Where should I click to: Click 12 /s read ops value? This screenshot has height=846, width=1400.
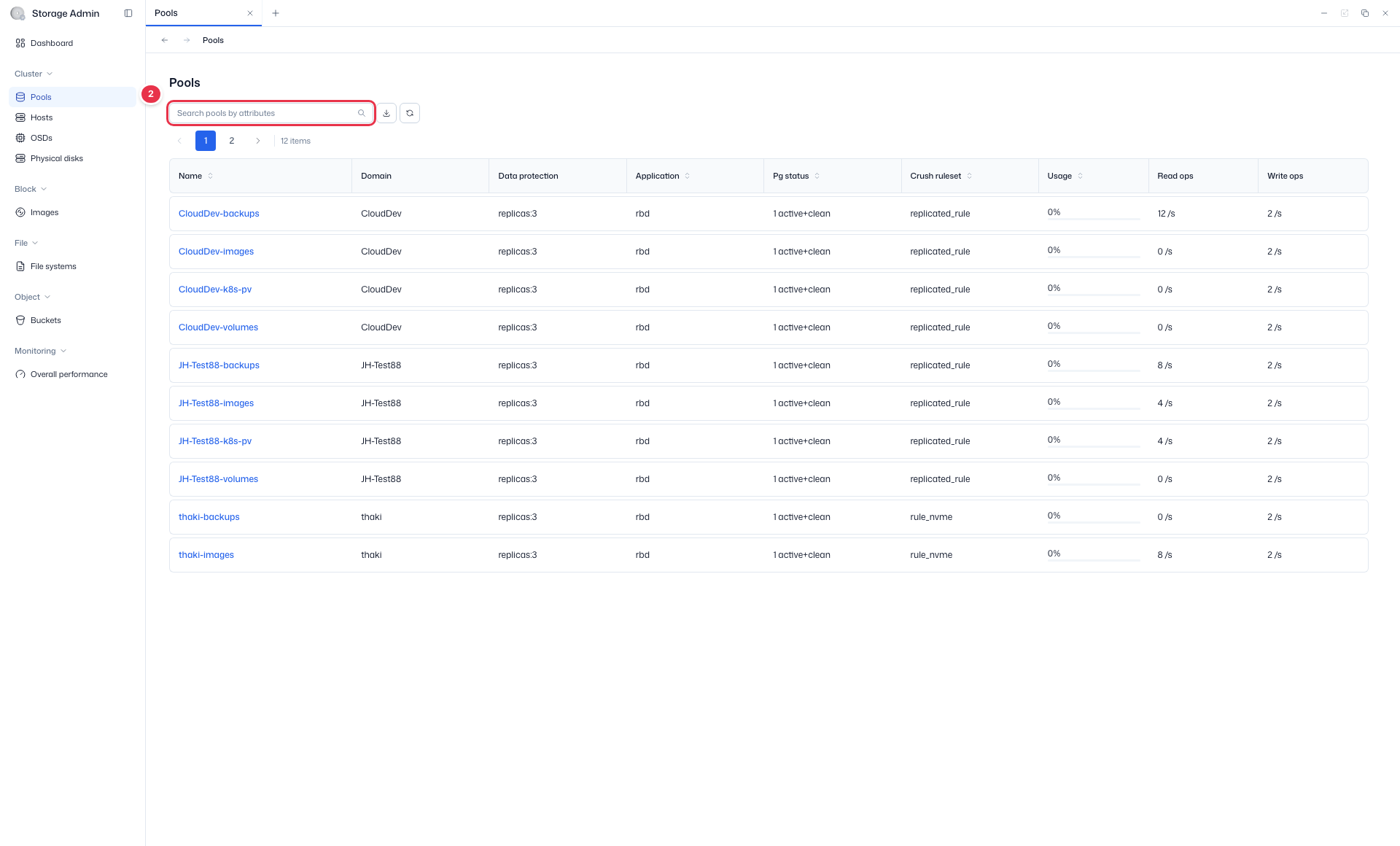tap(1166, 214)
